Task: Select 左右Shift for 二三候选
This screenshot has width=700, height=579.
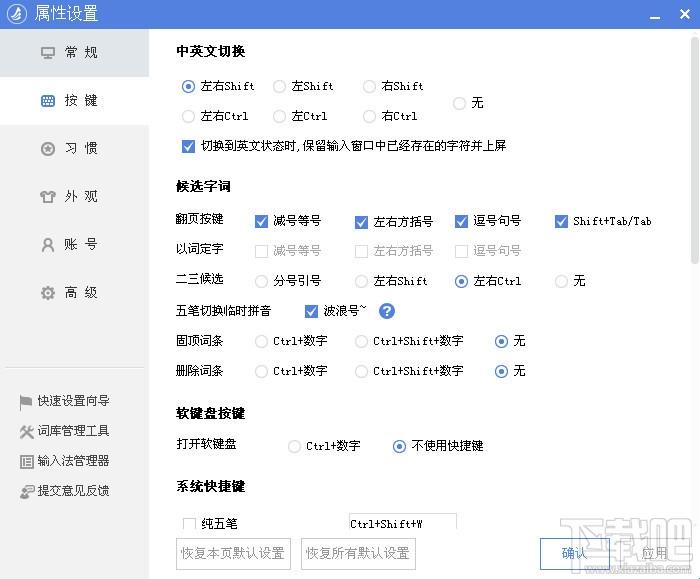Action: (361, 281)
